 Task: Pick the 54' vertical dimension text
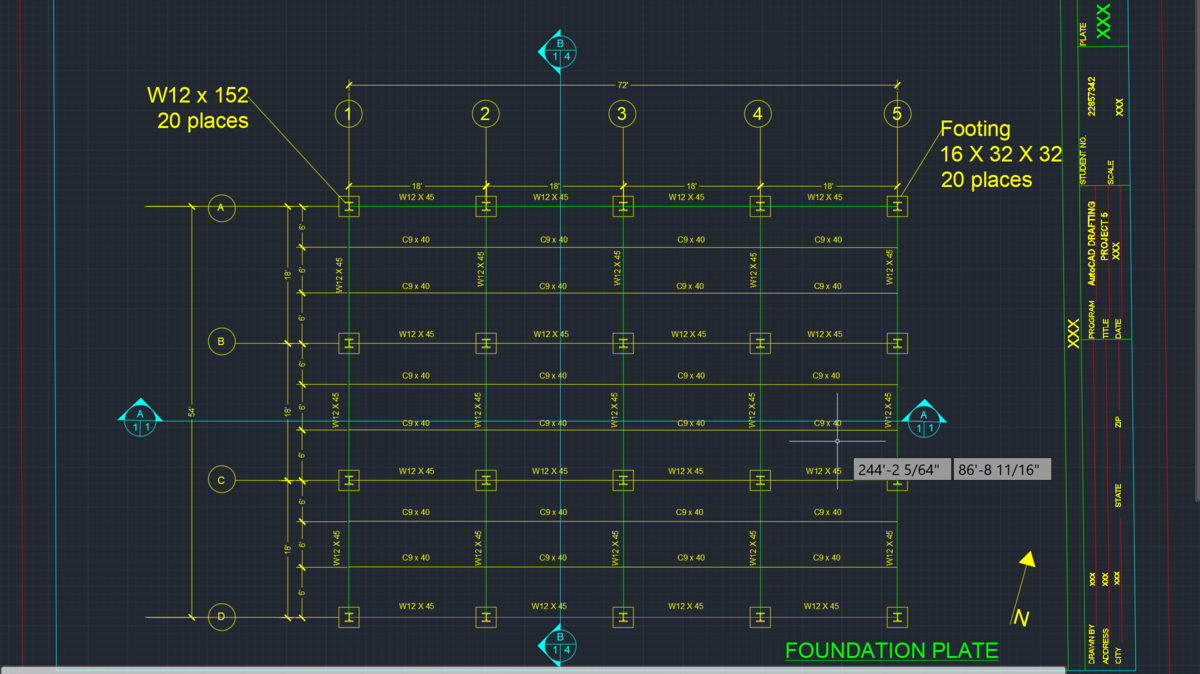click(x=190, y=411)
